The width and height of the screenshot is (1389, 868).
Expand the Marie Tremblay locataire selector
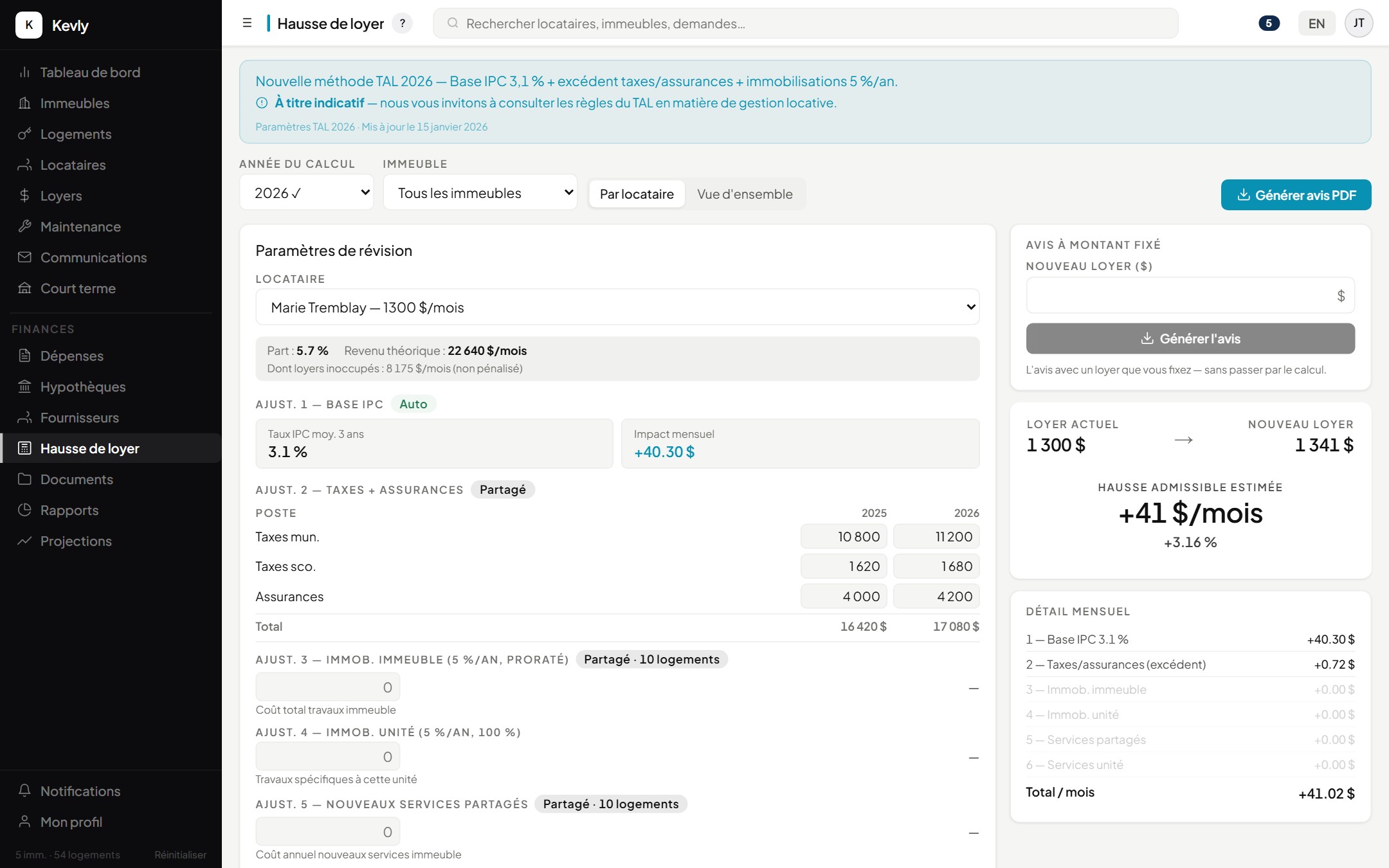click(617, 307)
